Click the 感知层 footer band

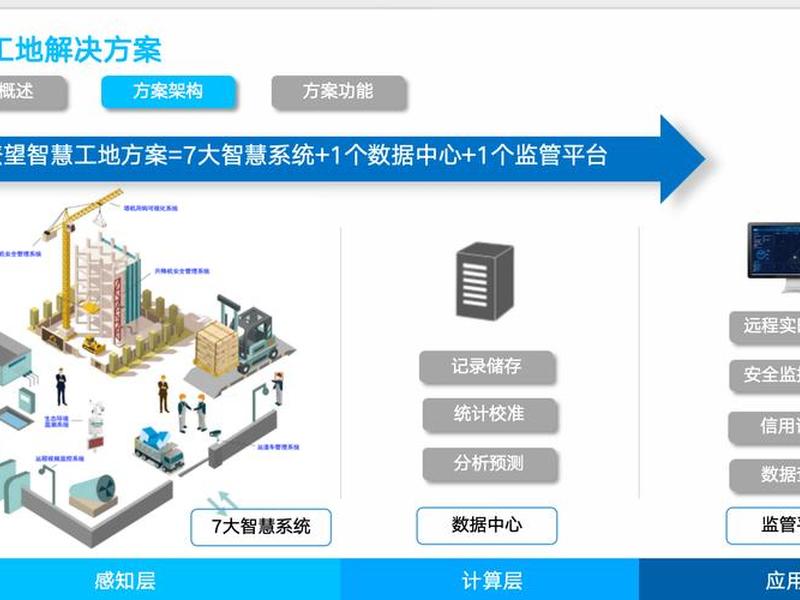click(x=170, y=580)
